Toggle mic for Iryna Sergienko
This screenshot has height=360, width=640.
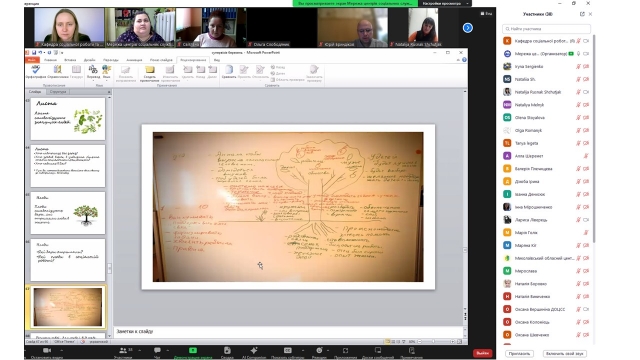[x=578, y=67]
